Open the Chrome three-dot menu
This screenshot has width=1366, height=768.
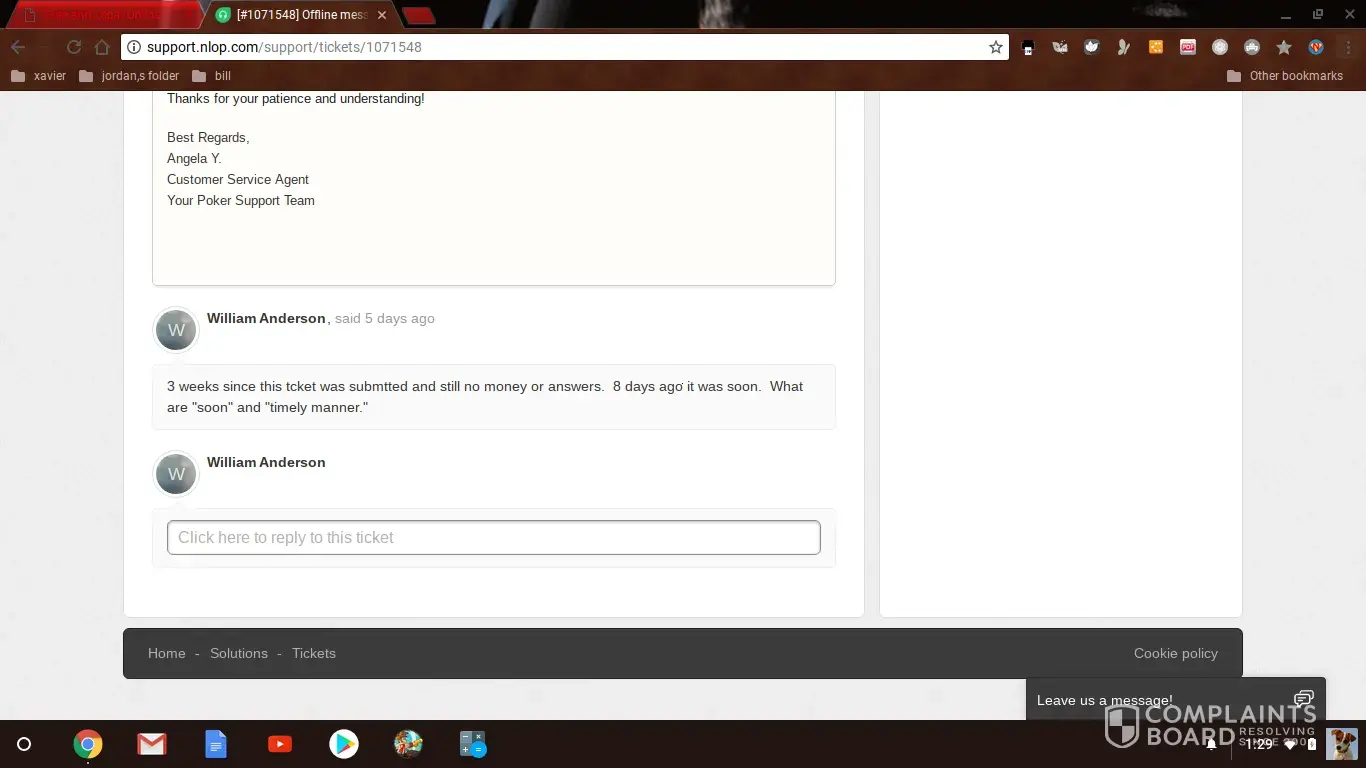point(1347,47)
